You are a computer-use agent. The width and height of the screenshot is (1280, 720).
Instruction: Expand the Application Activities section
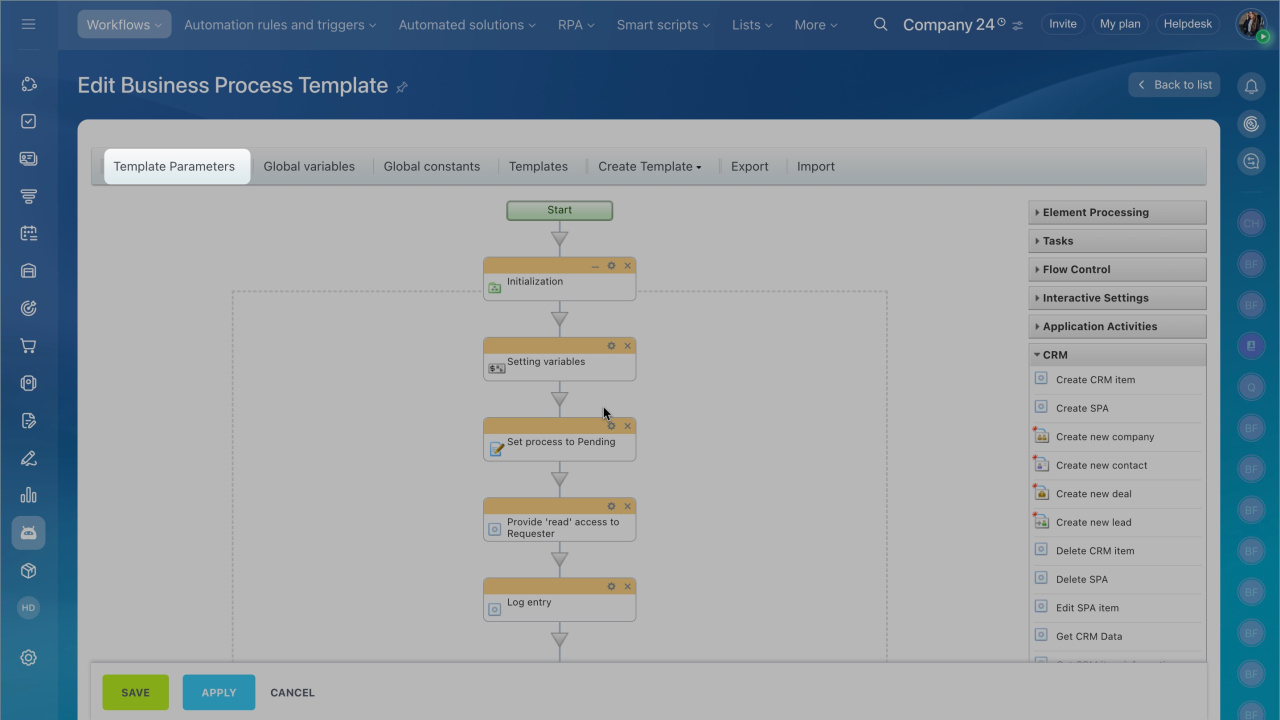click(1117, 326)
